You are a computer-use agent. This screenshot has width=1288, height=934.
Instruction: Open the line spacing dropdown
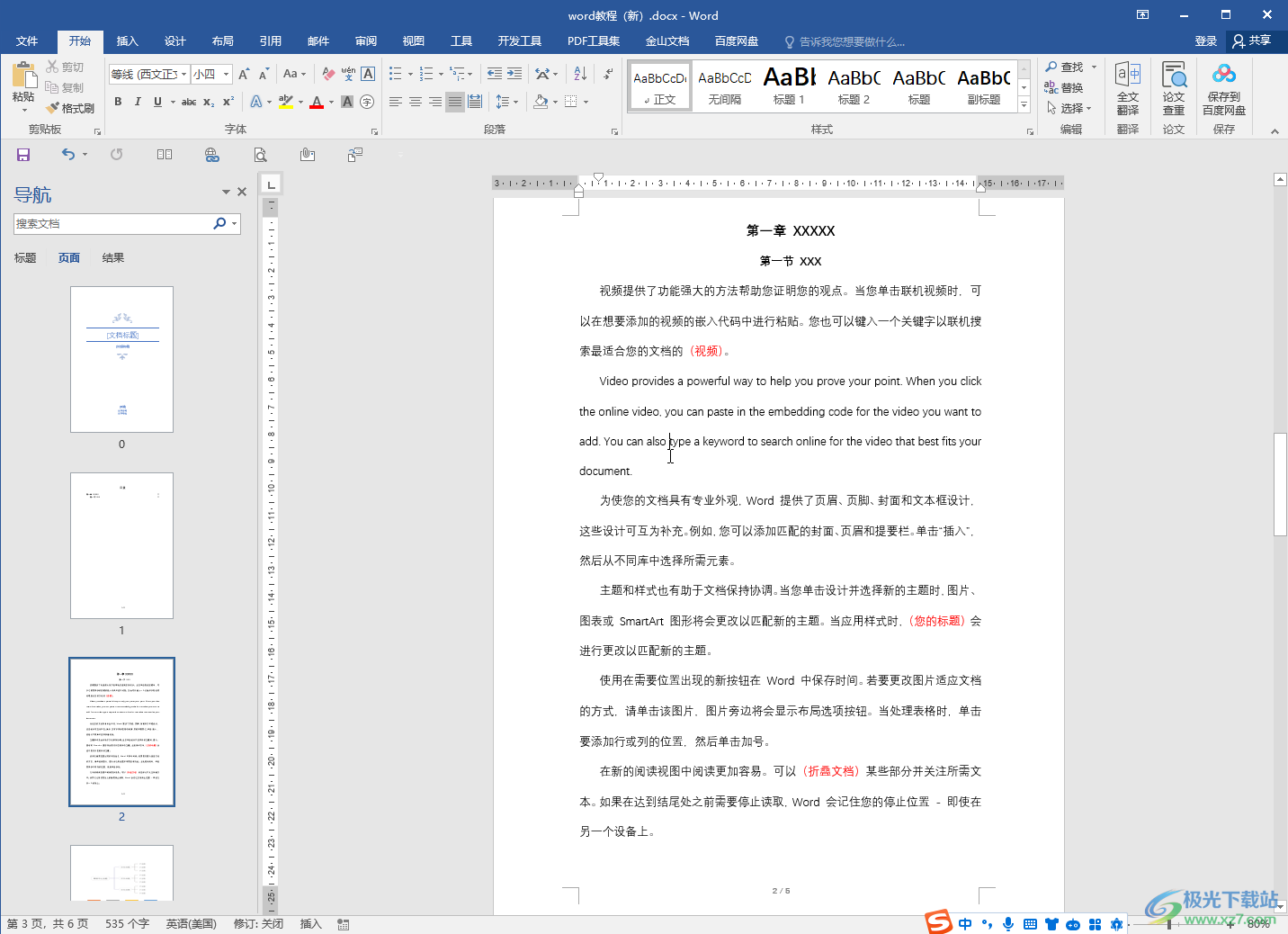506,102
